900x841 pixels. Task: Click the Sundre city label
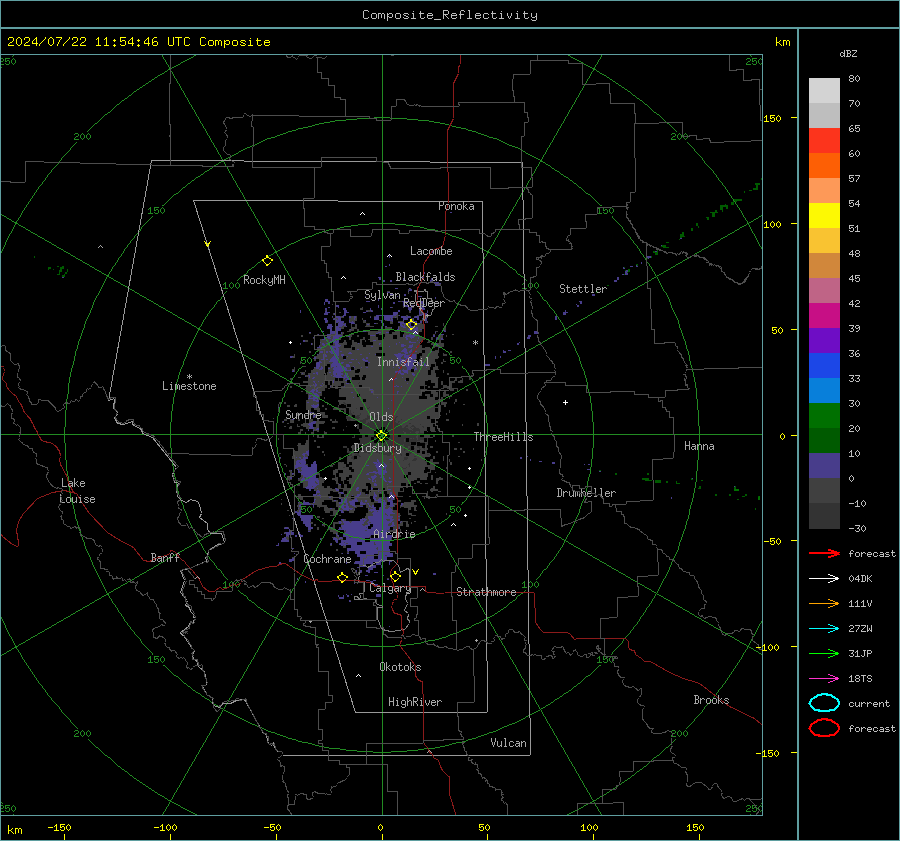(303, 414)
